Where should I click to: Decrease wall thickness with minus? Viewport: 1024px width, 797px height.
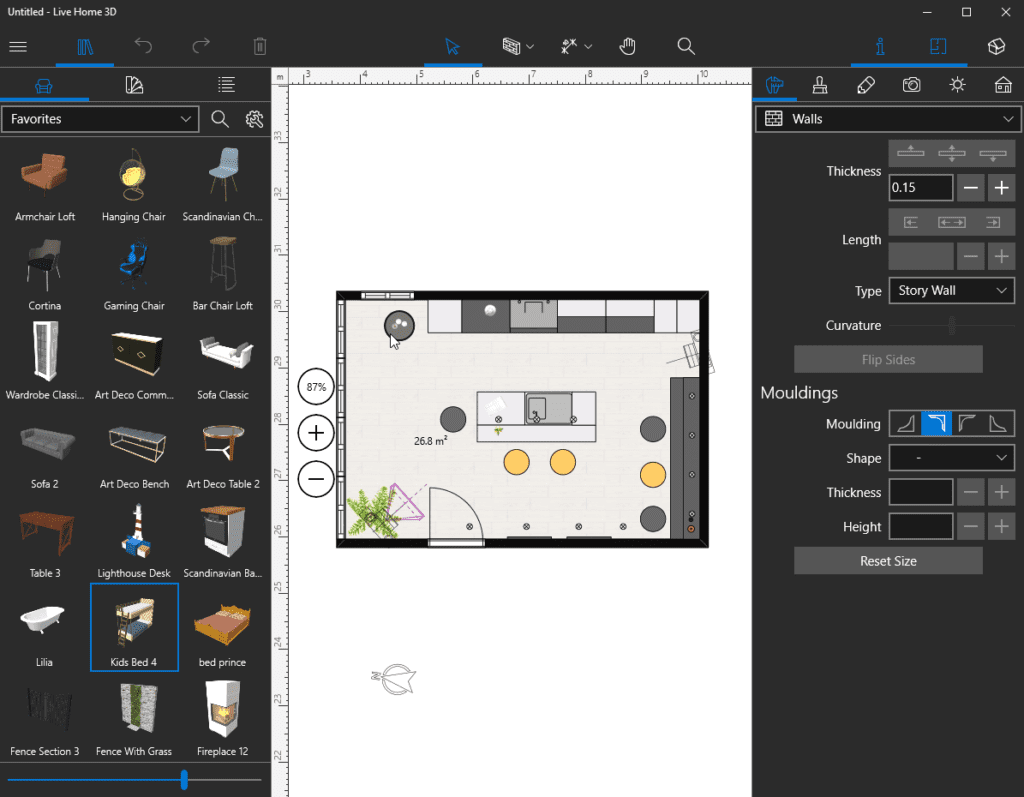[970, 188]
